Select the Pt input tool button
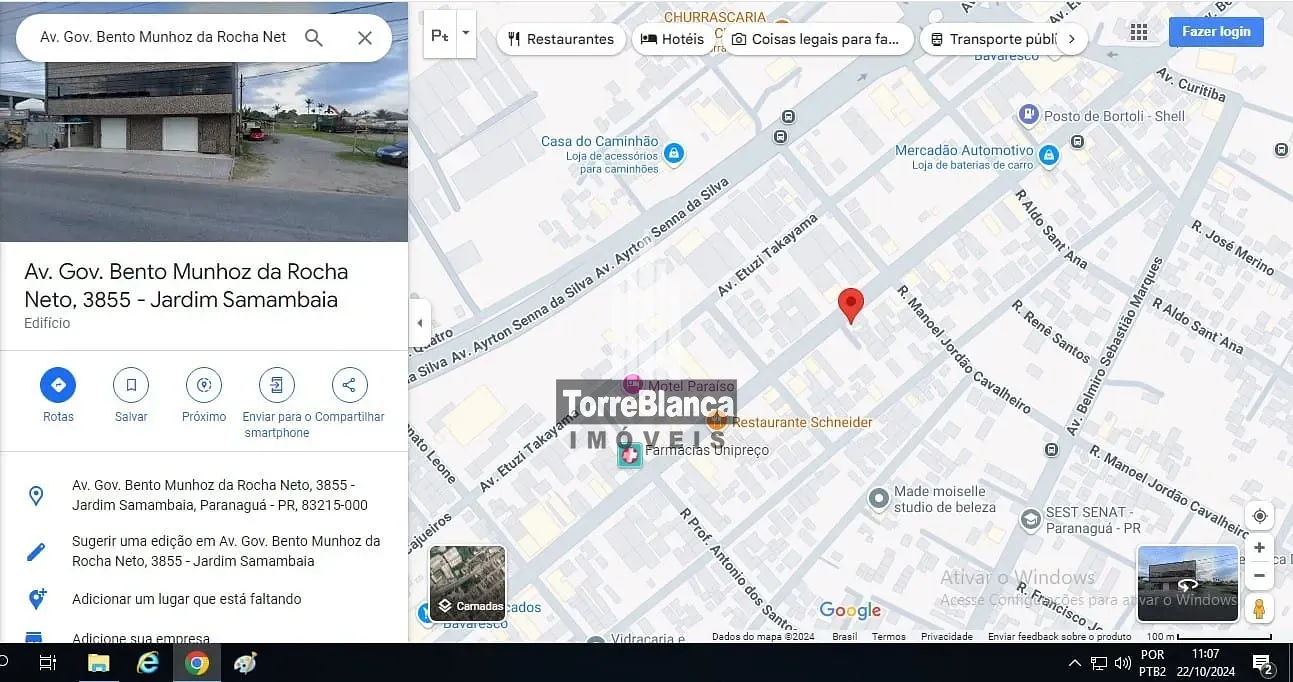The image size is (1293, 682). (x=440, y=35)
